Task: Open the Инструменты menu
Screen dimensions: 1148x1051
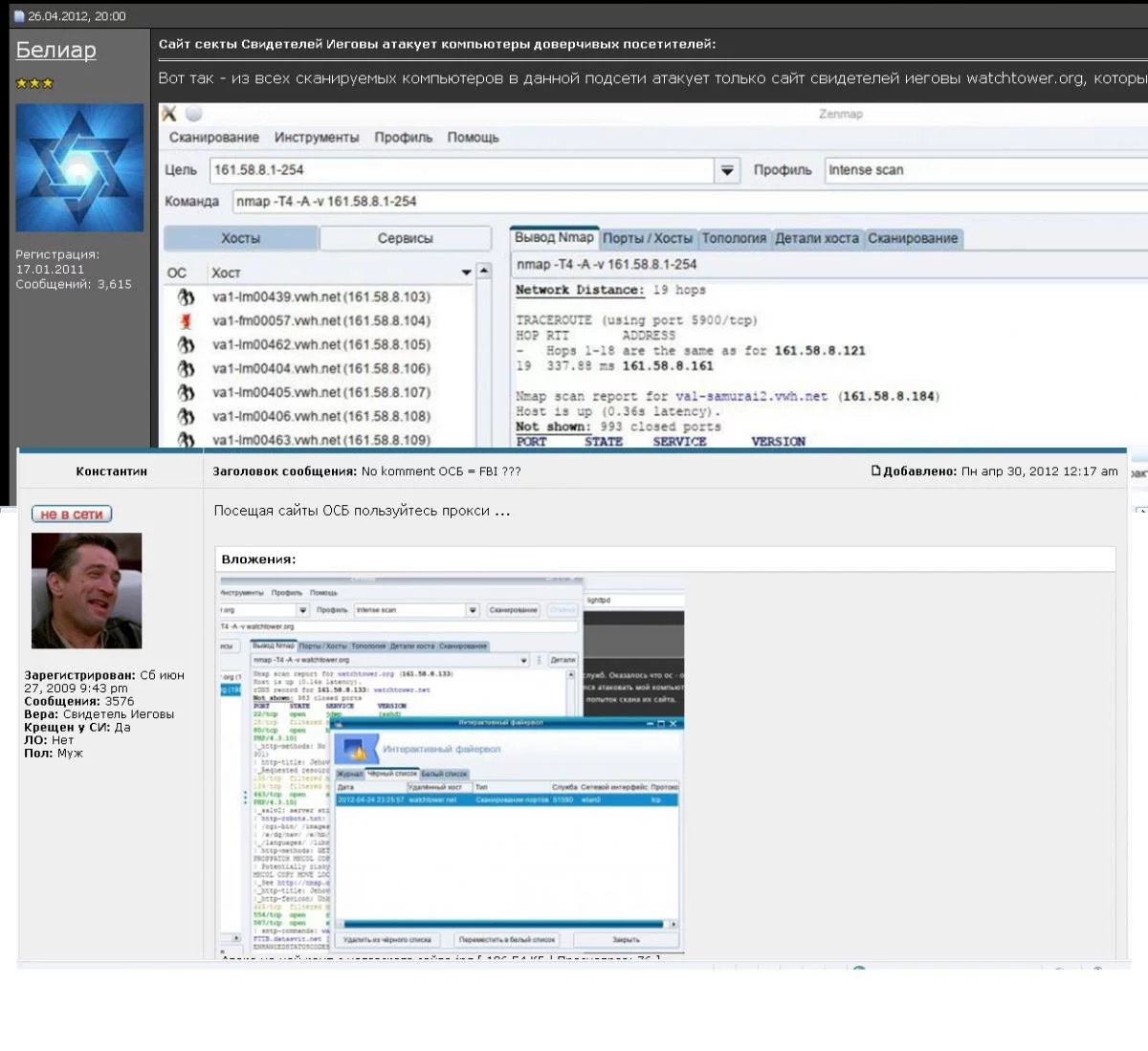Action: click(317, 138)
